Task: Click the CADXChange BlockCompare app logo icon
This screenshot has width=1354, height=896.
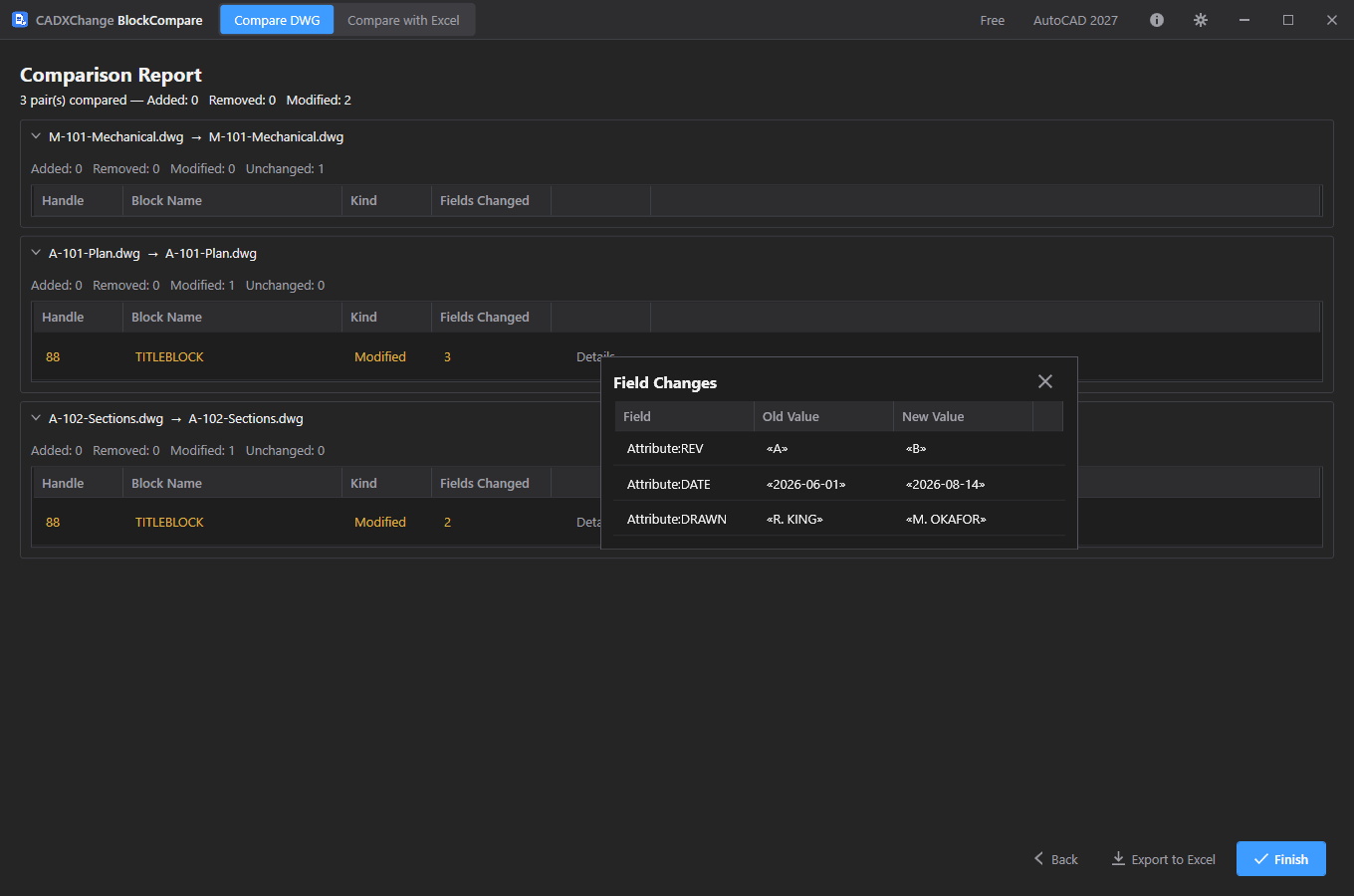Action: tap(20, 20)
